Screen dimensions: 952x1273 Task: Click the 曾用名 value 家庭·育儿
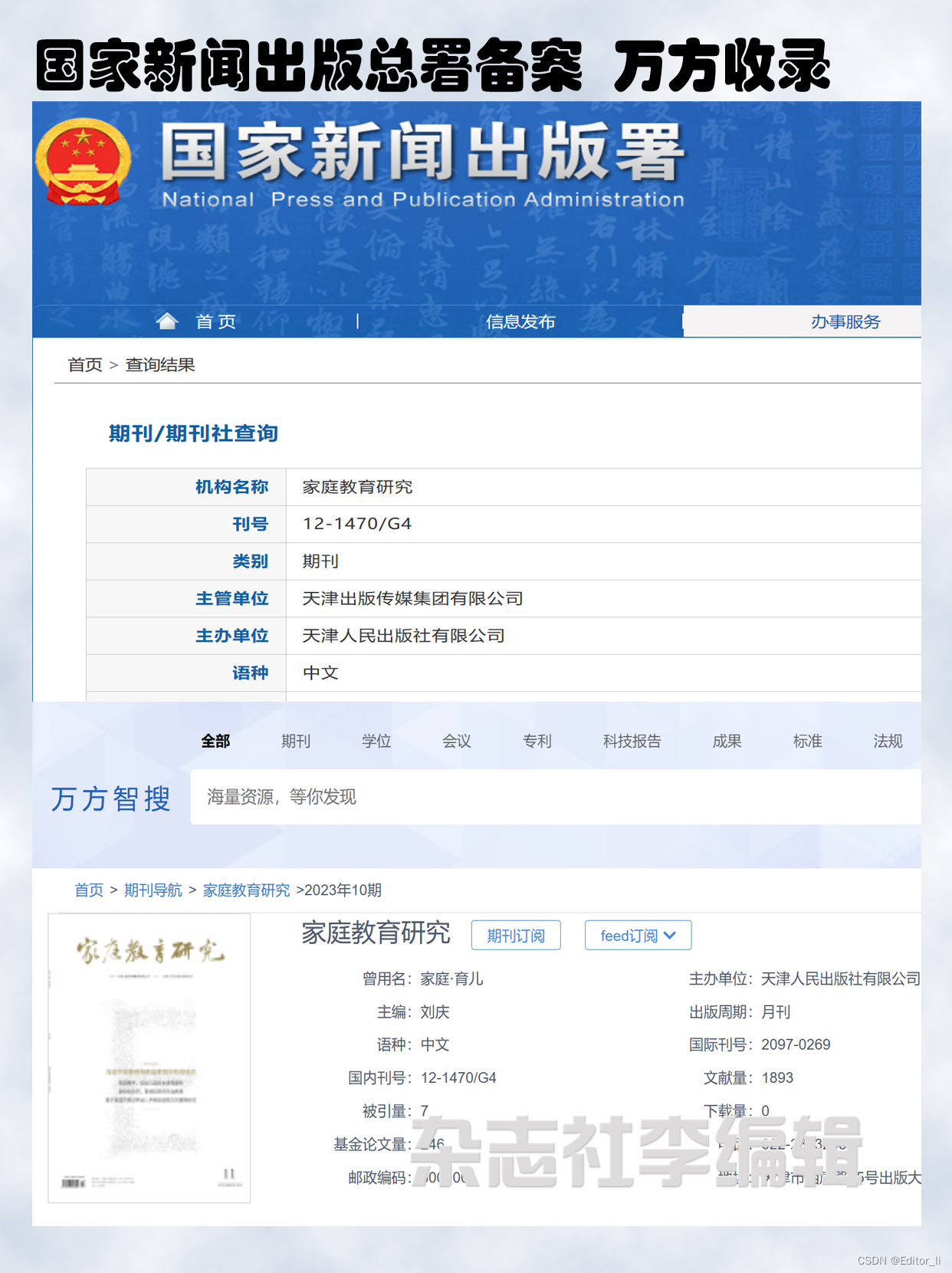pyautogui.click(x=451, y=979)
